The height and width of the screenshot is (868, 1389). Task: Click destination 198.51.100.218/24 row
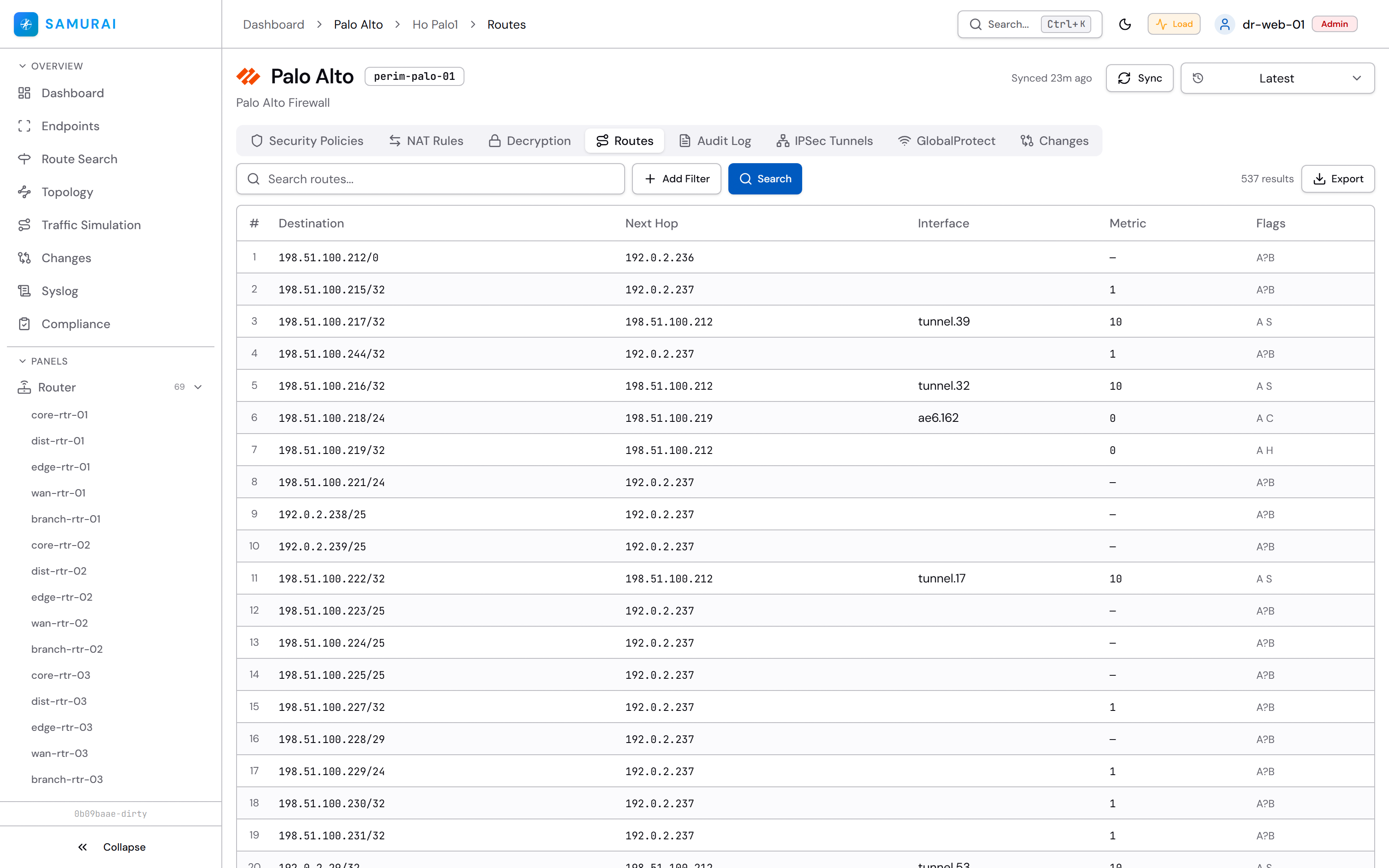pos(805,418)
